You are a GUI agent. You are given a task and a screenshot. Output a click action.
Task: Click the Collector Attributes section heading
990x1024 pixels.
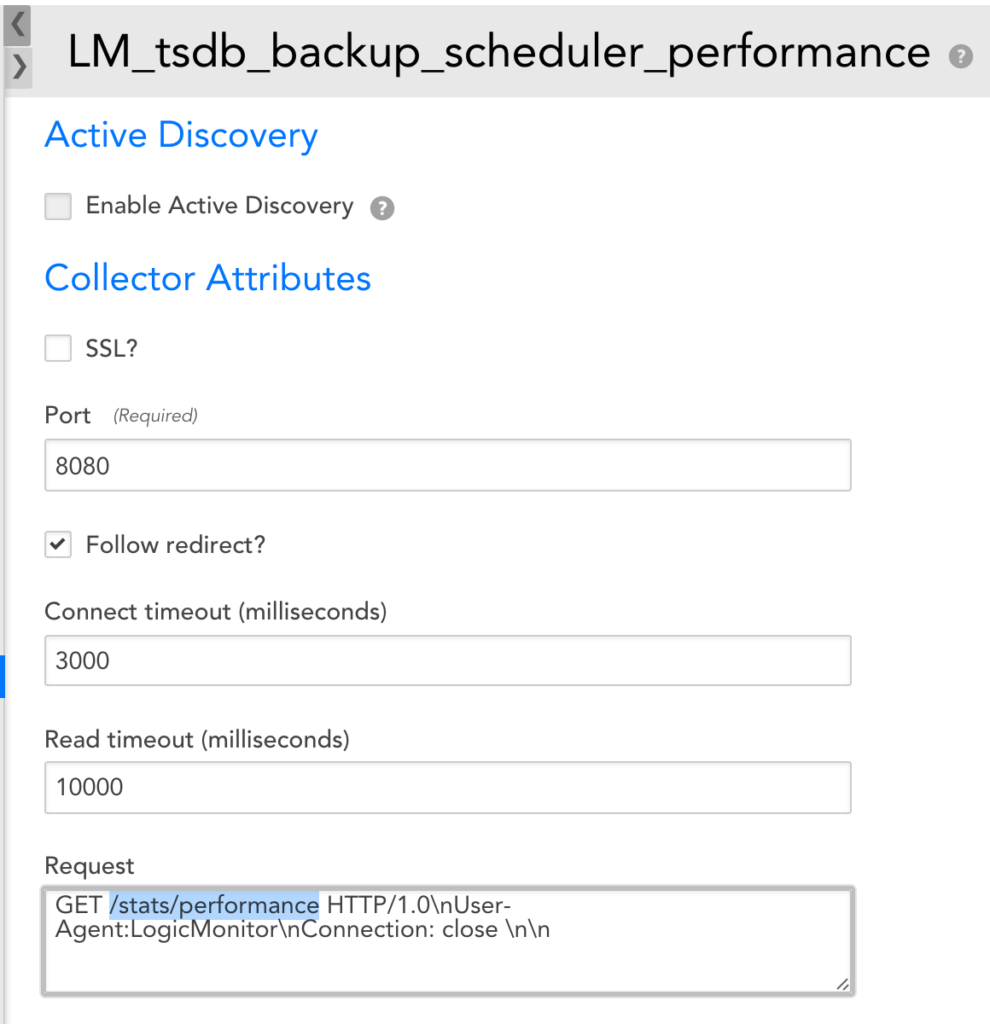pos(208,277)
